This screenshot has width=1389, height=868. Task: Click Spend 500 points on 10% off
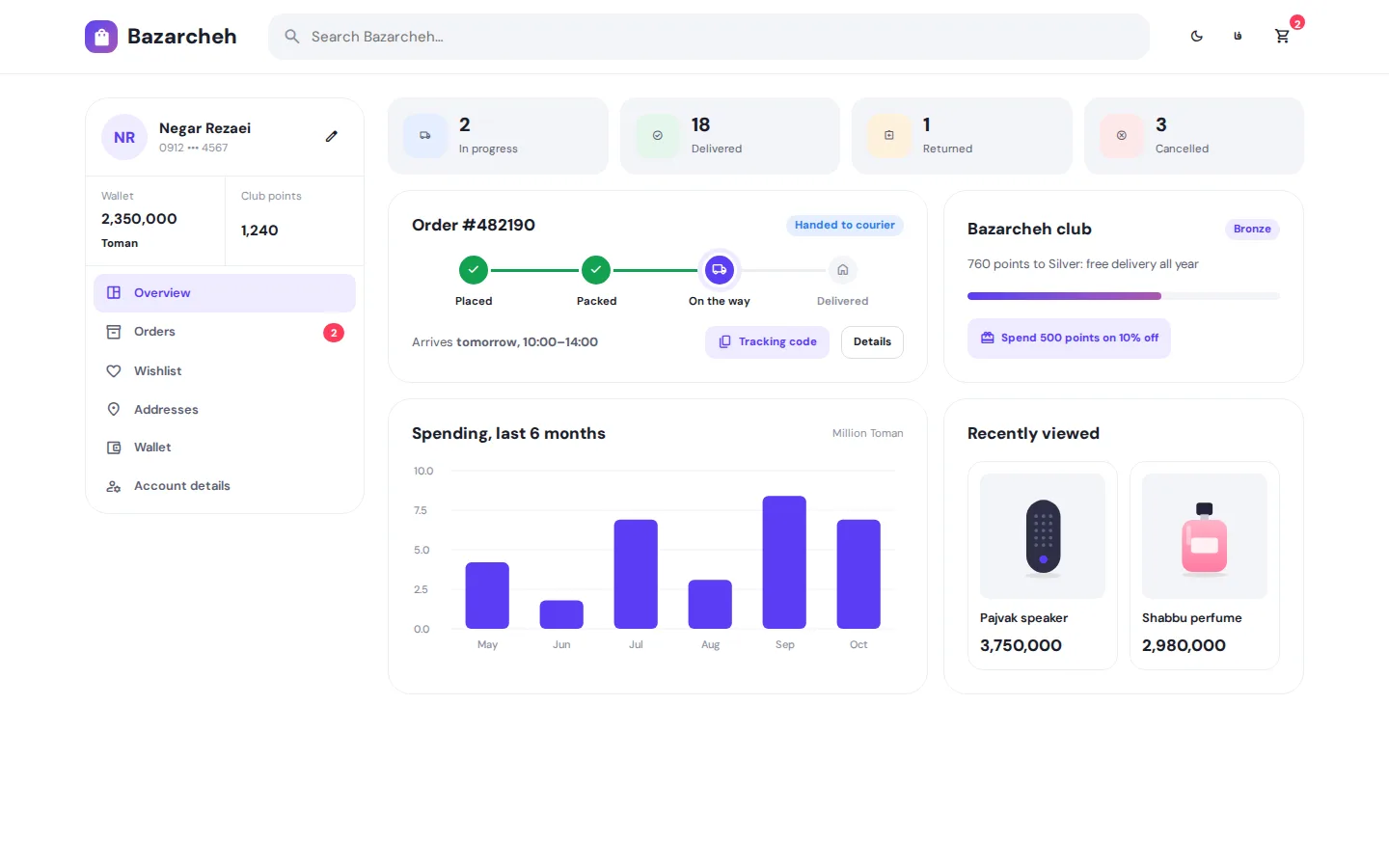1069,339
